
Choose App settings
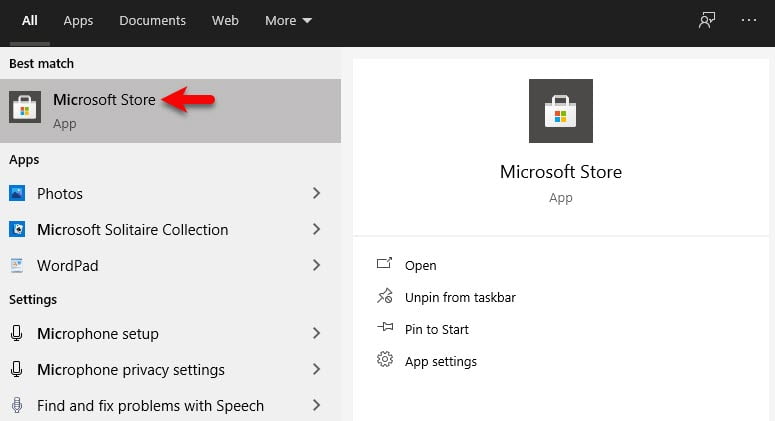coord(441,362)
